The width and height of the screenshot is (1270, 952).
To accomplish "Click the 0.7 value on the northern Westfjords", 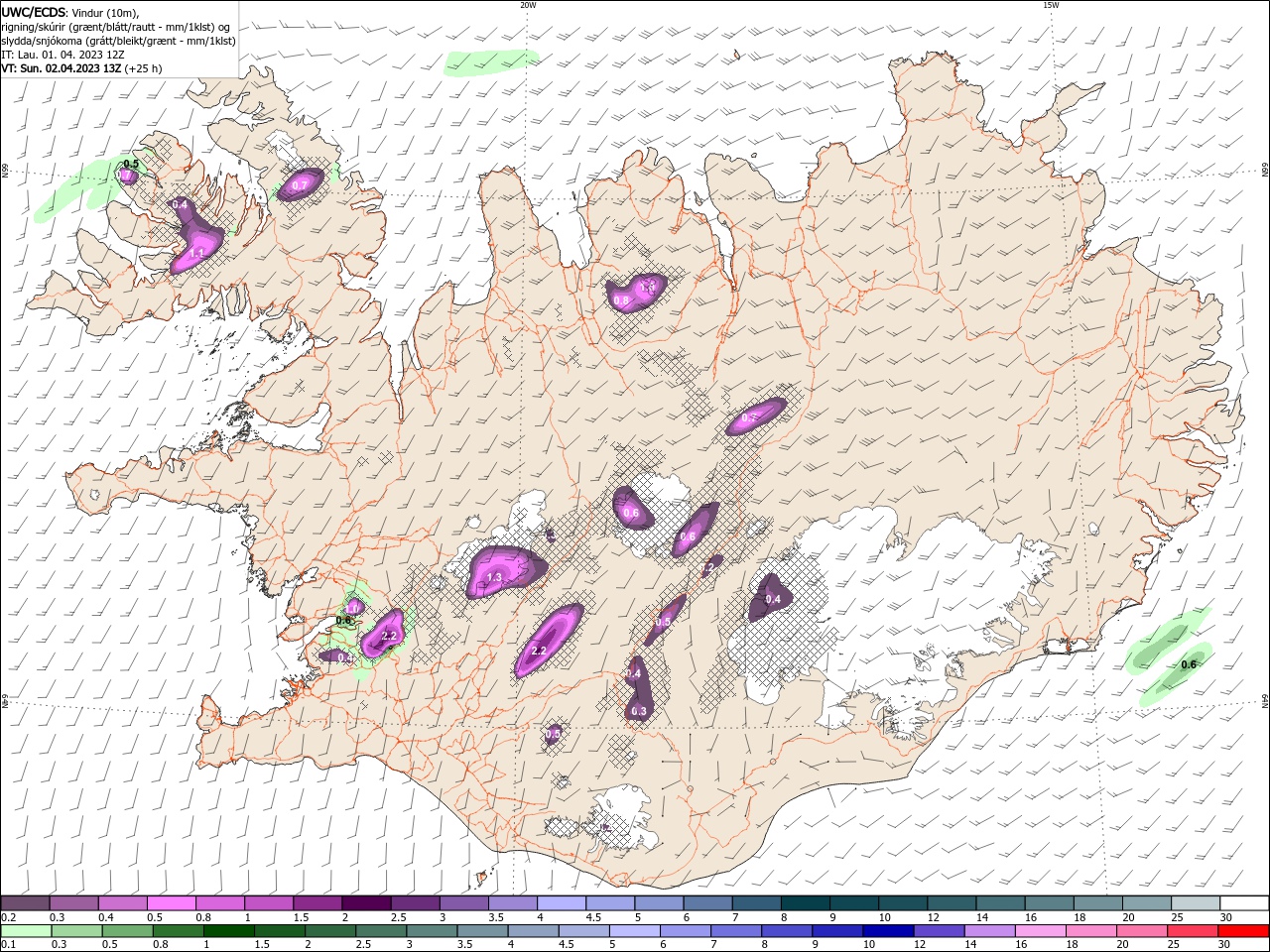I will click(299, 185).
